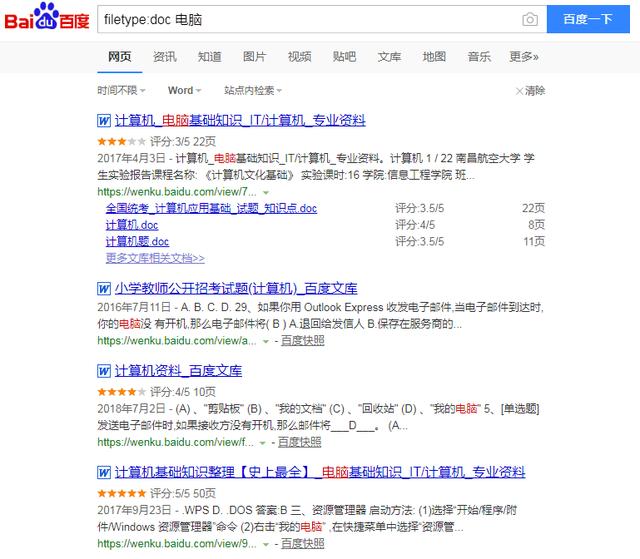Image resolution: width=640 pixels, height=559 pixels.
Task: Click the 百度一下 search button
Action: point(588,19)
